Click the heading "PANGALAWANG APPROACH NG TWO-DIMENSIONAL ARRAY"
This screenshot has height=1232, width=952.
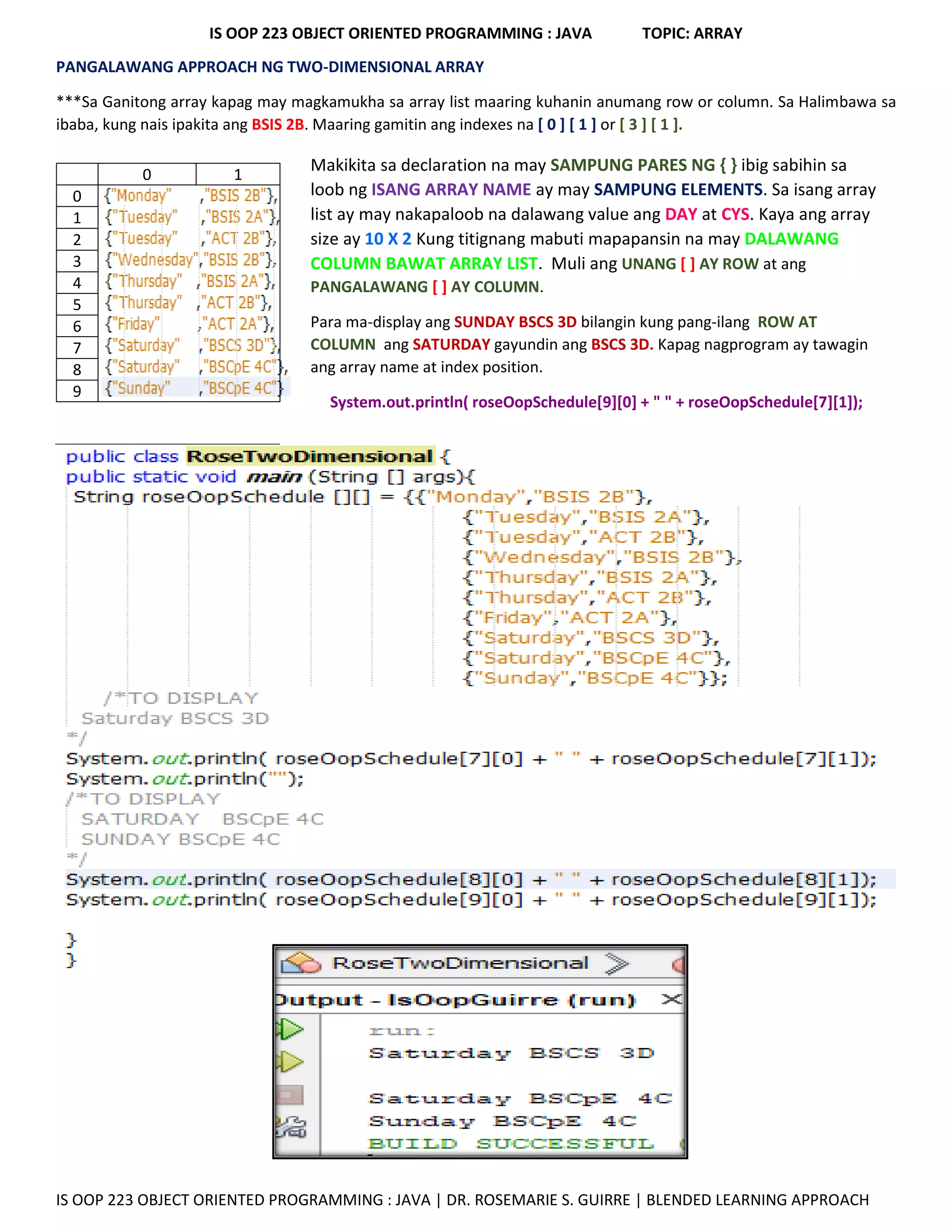(x=270, y=67)
